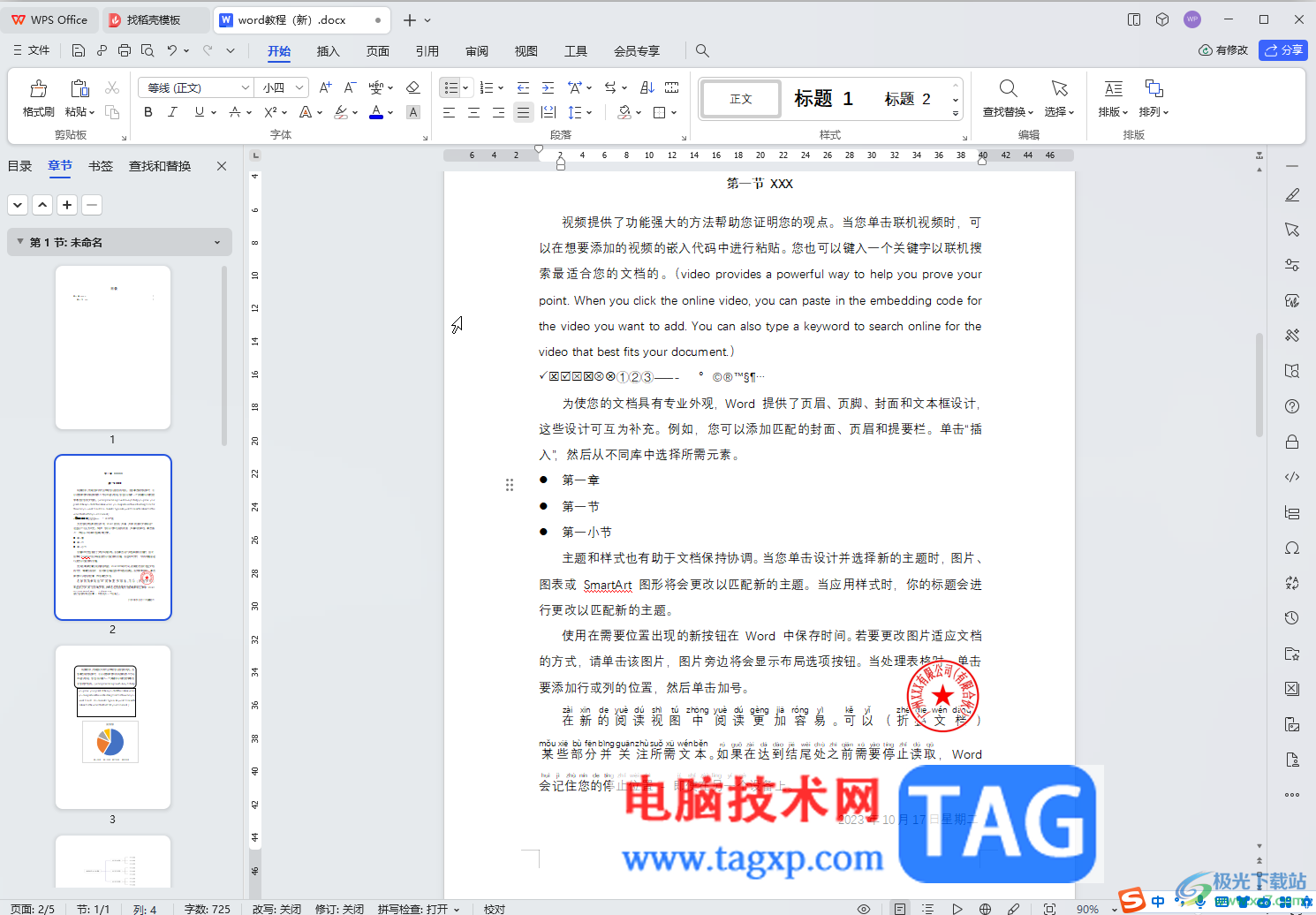Open the 审阅 (Review) ribbon tab
This screenshot has height=915, width=1316.
click(x=477, y=51)
